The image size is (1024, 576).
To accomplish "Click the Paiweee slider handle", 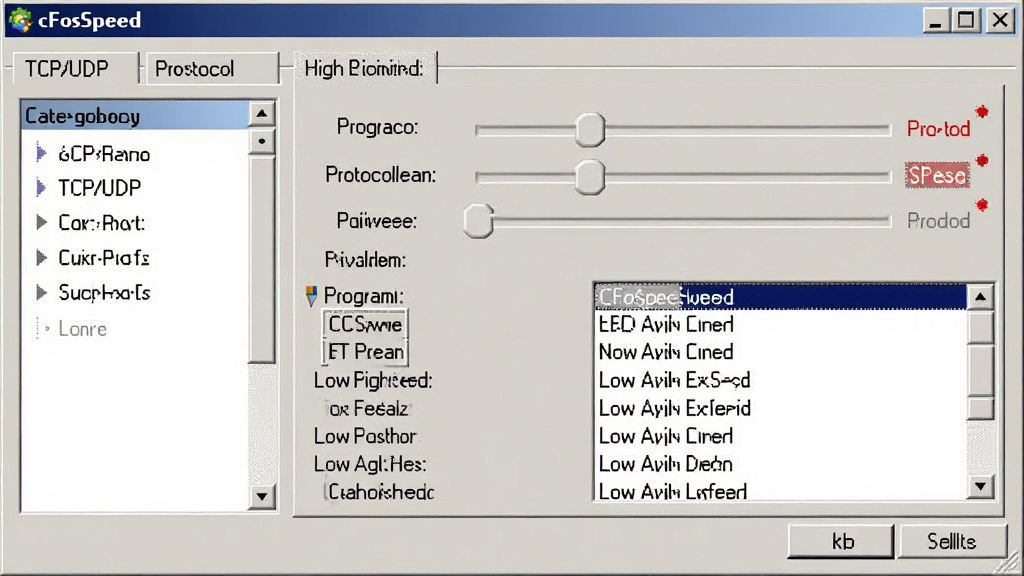I will click(479, 221).
